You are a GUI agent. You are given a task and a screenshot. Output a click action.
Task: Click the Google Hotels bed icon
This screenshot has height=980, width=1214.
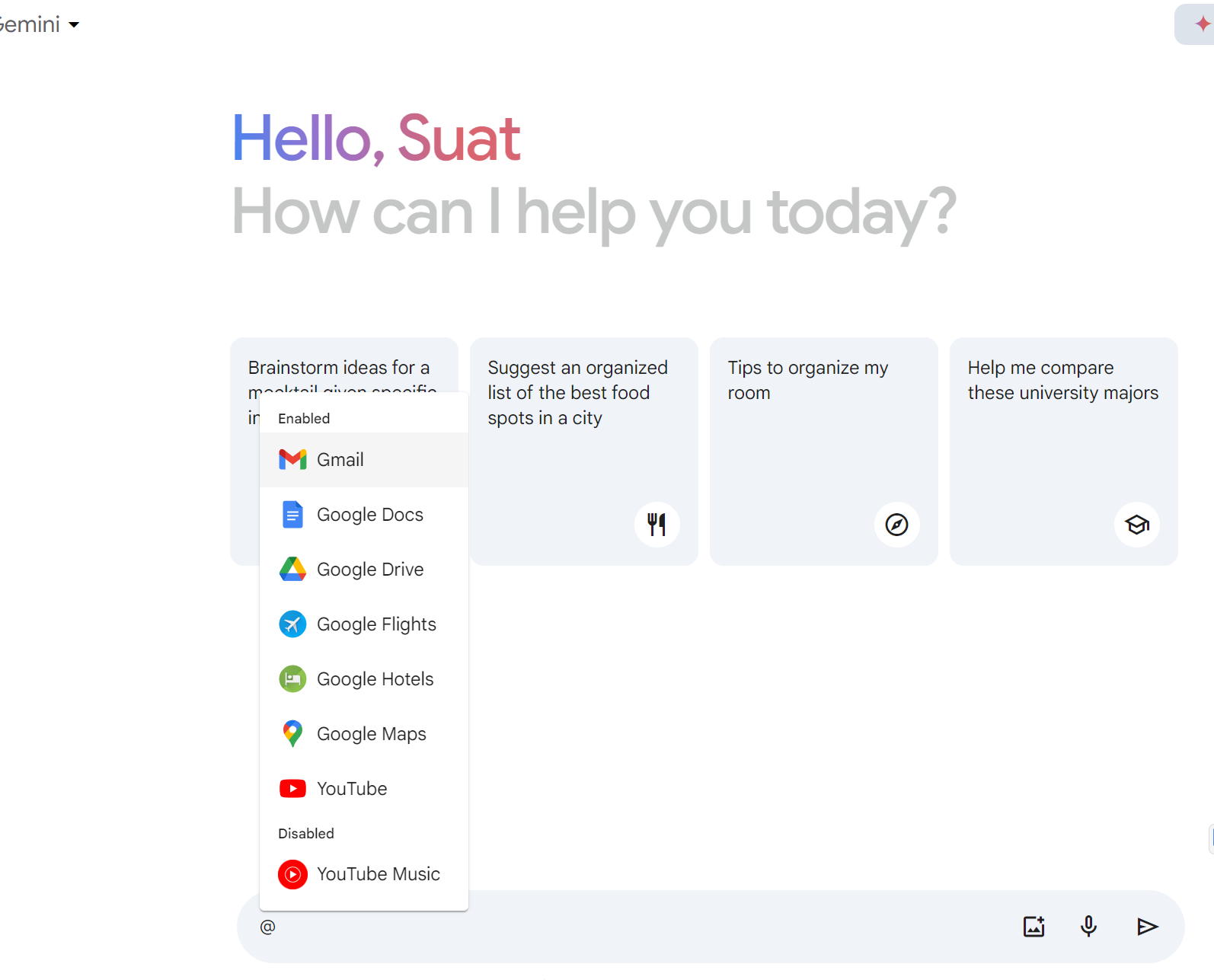(292, 679)
